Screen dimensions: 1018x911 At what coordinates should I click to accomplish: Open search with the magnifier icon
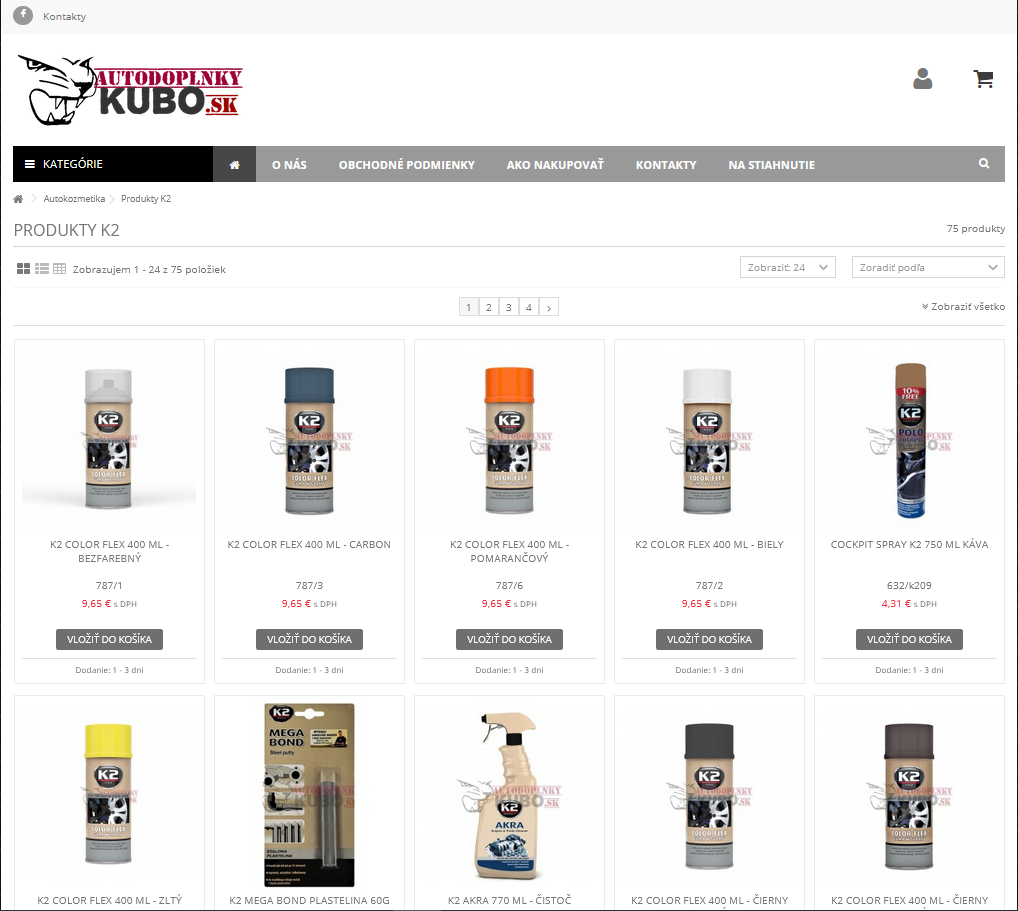coord(984,164)
